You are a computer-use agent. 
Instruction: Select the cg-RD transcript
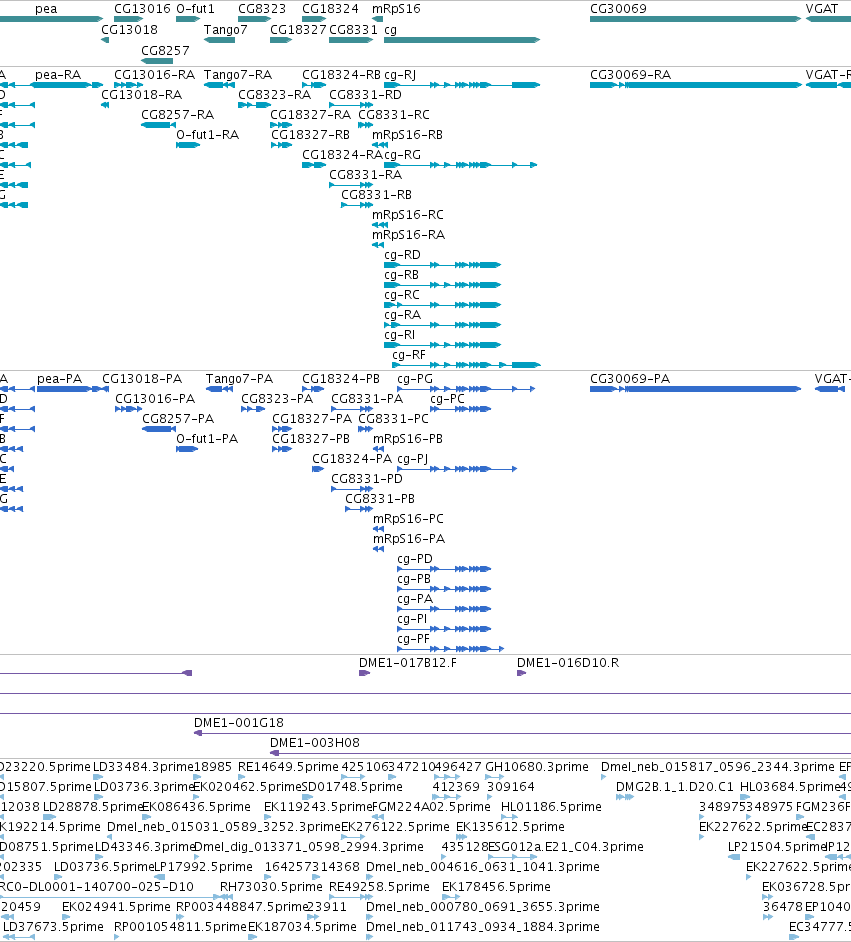click(x=443, y=265)
